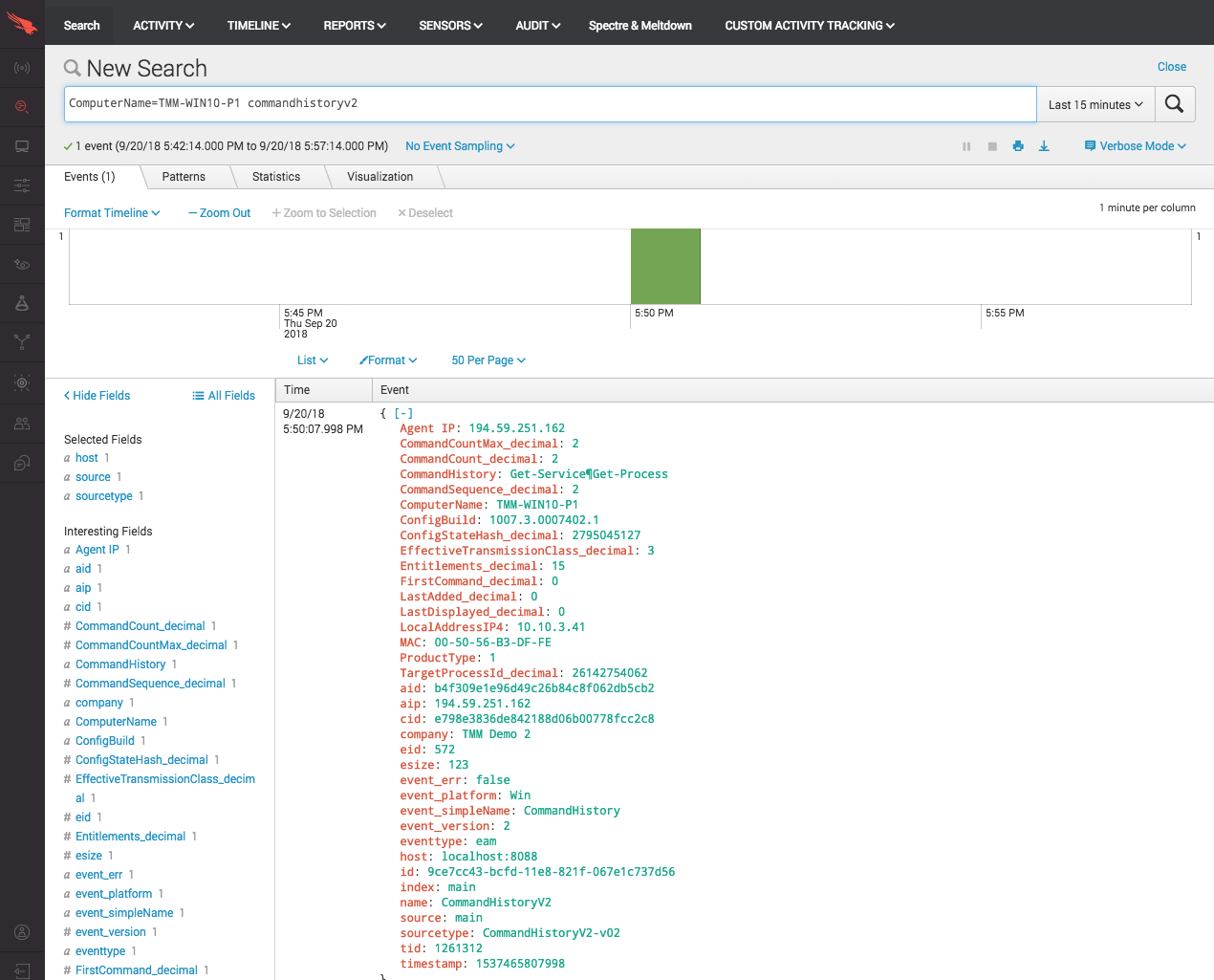The height and width of the screenshot is (980, 1214).
Task: Open the branching graph icon in sidebar
Action: pos(22,341)
